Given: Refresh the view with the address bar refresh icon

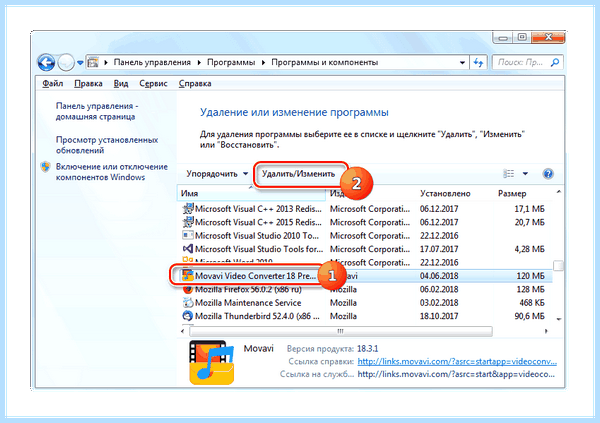Looking at the screenshot, I should (478, 62).
